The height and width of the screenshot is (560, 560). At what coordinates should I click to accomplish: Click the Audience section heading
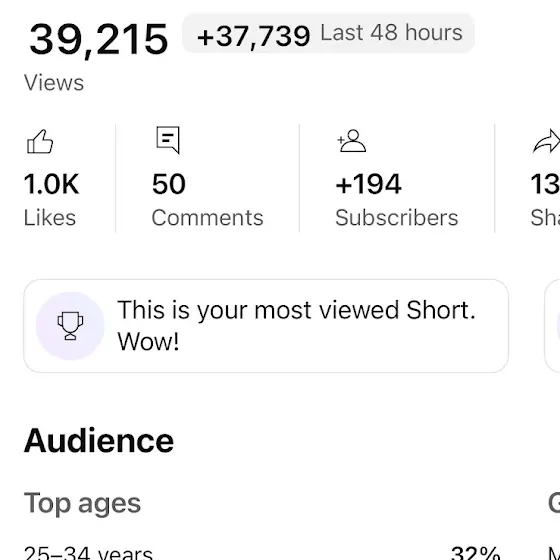tap(99, 441)
